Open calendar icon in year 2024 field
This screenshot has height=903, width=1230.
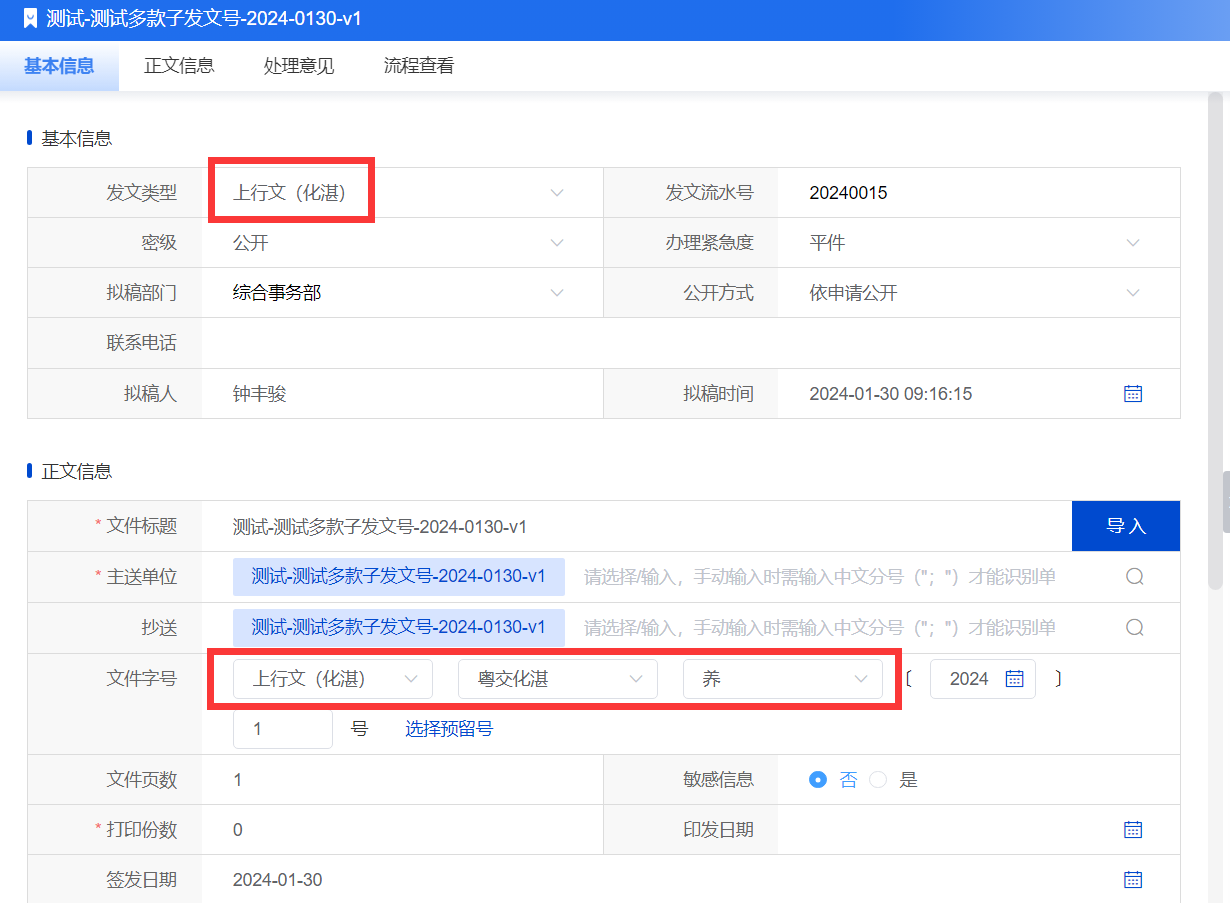[1014, 679]
